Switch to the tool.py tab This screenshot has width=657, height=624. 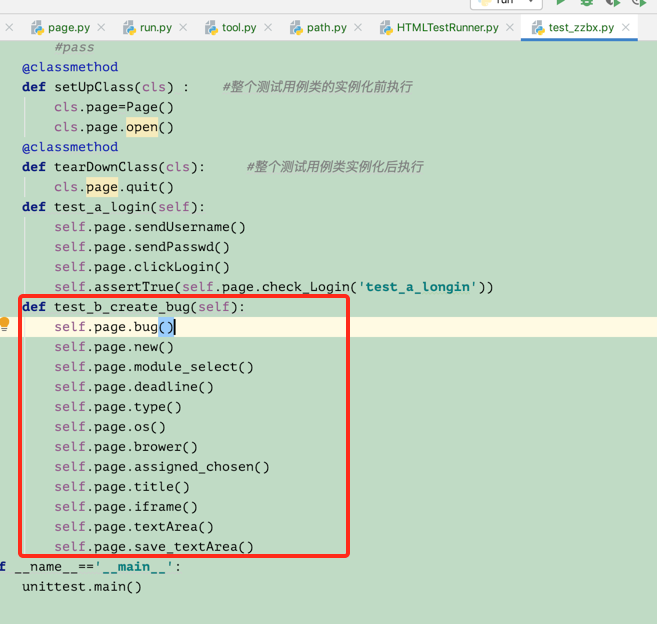(239, 28)
